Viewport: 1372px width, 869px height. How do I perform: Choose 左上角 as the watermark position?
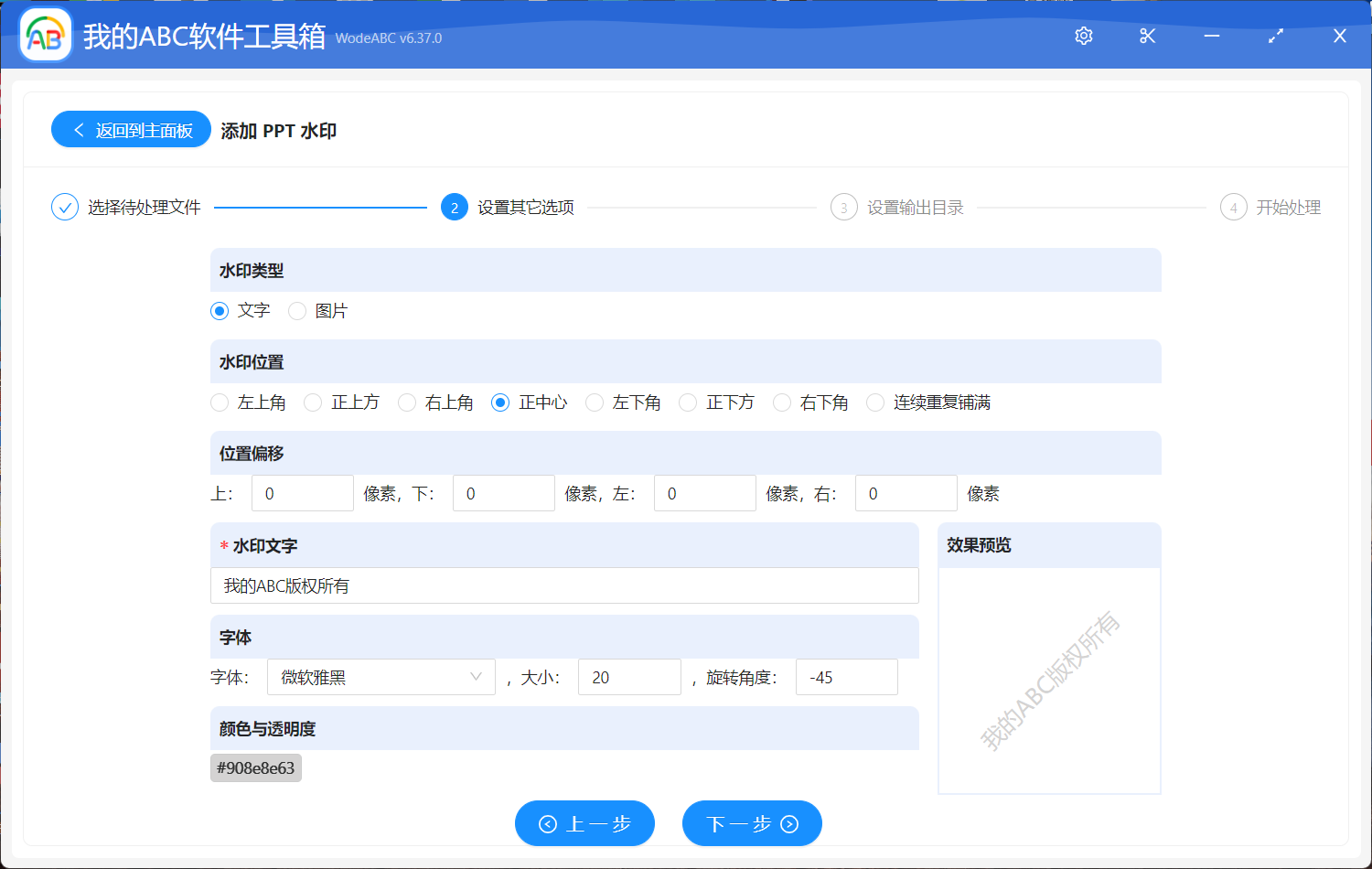pyautogui.click(x=220, y=402)
